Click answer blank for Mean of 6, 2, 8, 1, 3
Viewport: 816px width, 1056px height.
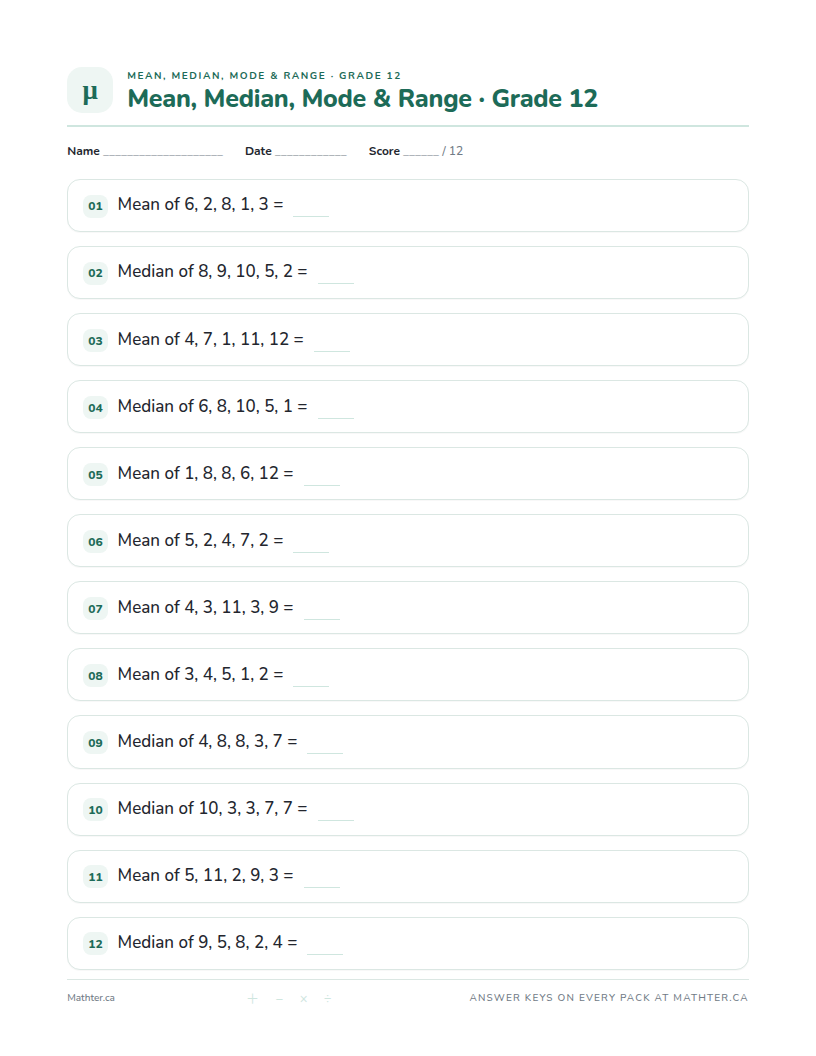click(x=311, y=215)
